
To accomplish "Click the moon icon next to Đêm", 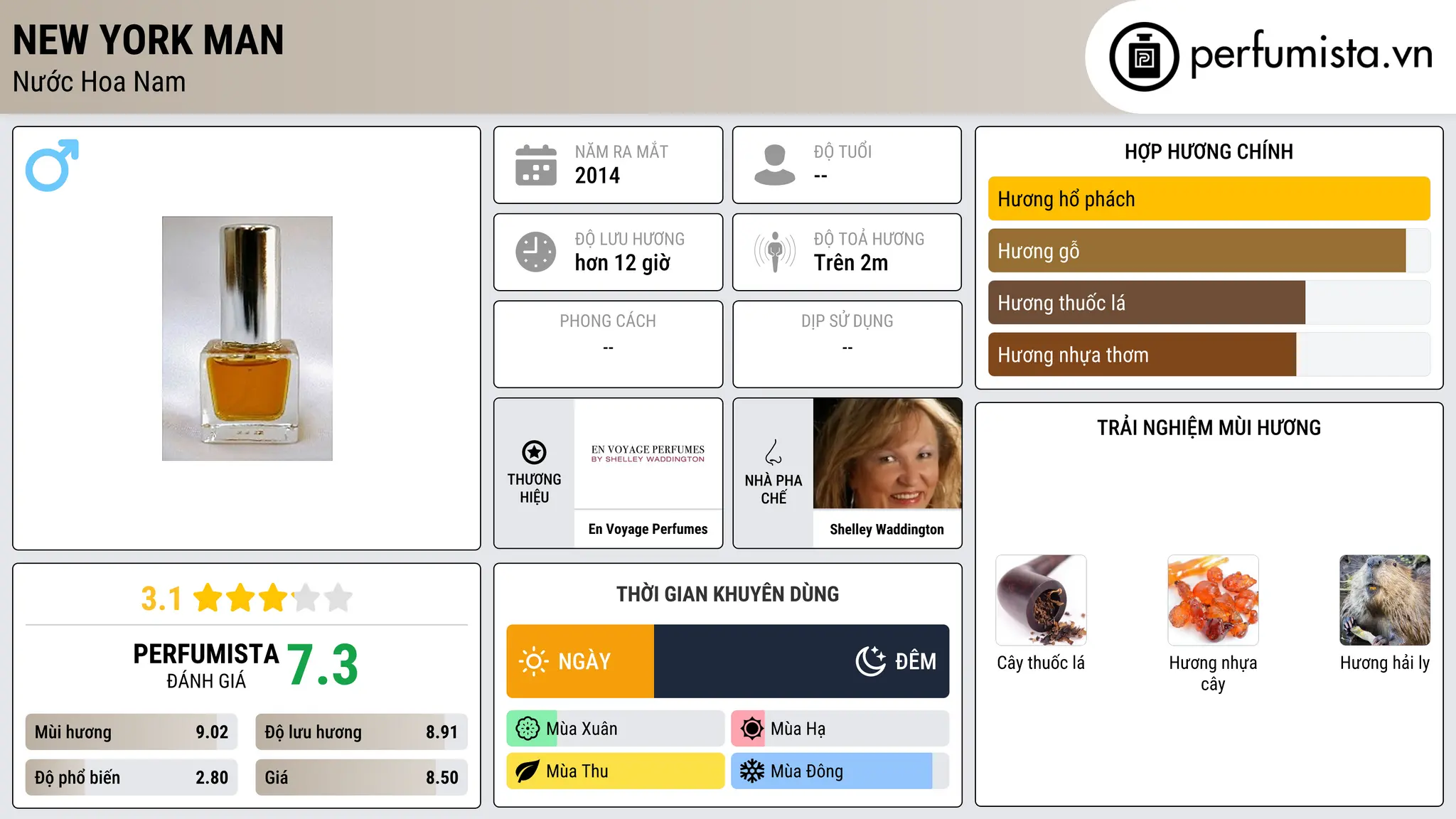I will coord(871,661).
